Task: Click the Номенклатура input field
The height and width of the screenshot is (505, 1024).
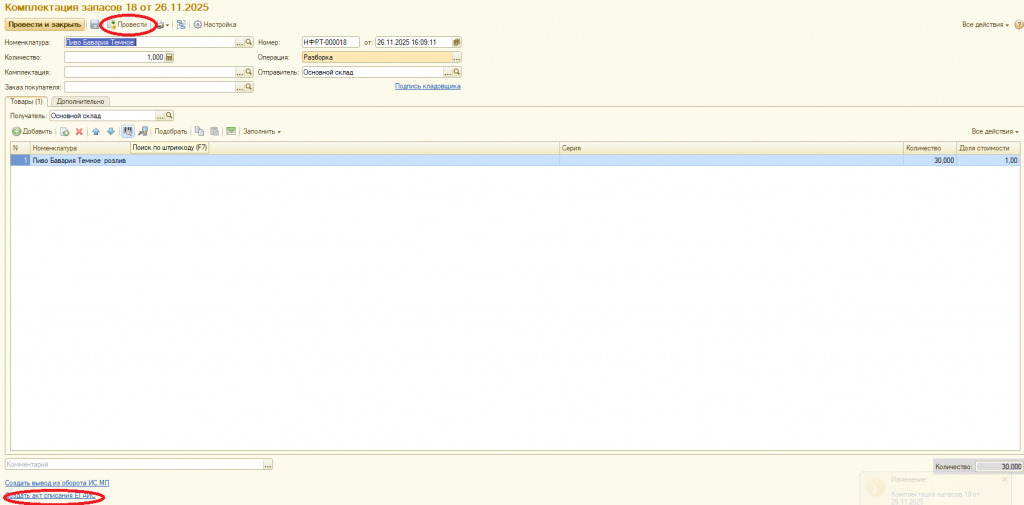Action: click(x=150, y=42)
